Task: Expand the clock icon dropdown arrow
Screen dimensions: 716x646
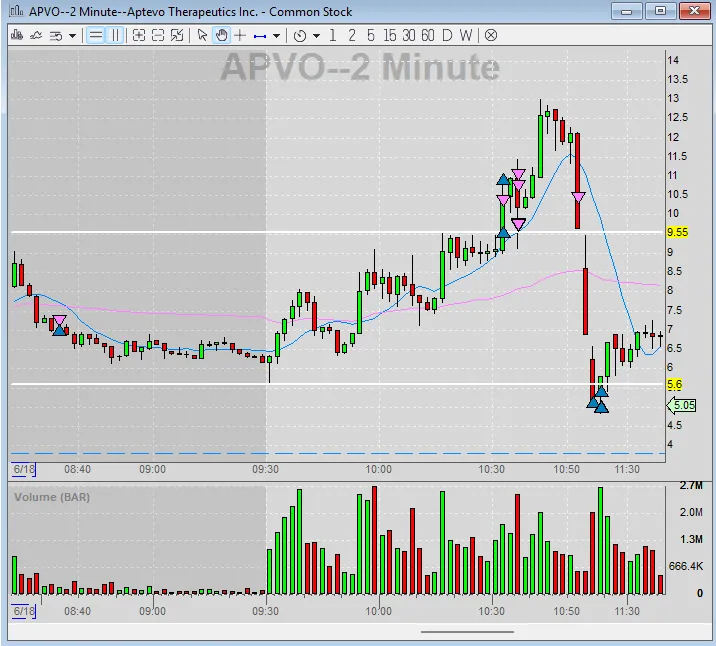Action: 316,36
